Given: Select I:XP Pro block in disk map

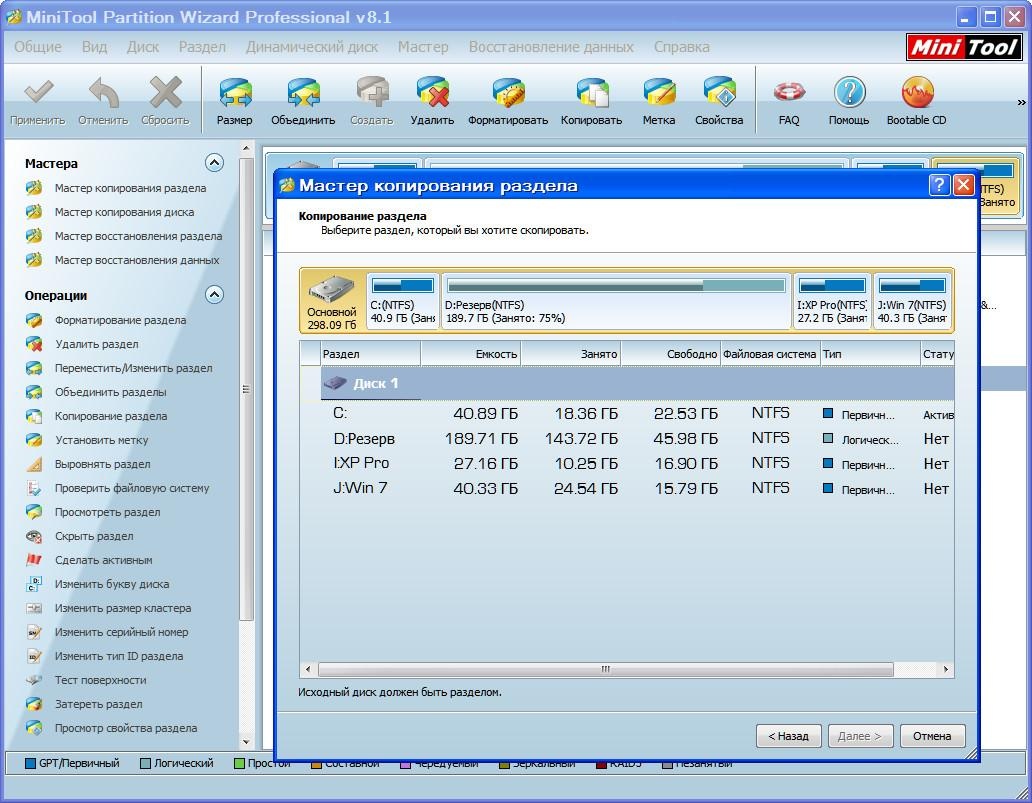Looking at the screenshot, I should coord(832,301).
